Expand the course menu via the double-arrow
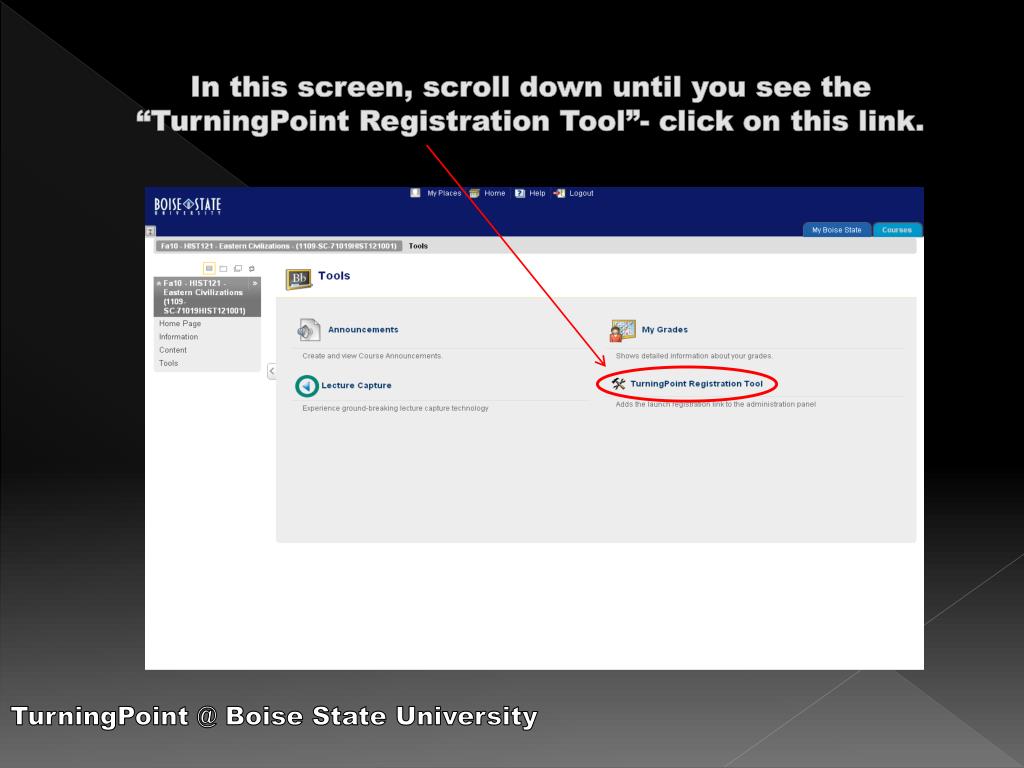Screen dimensions: 1024x768 [x=254, y=283]
